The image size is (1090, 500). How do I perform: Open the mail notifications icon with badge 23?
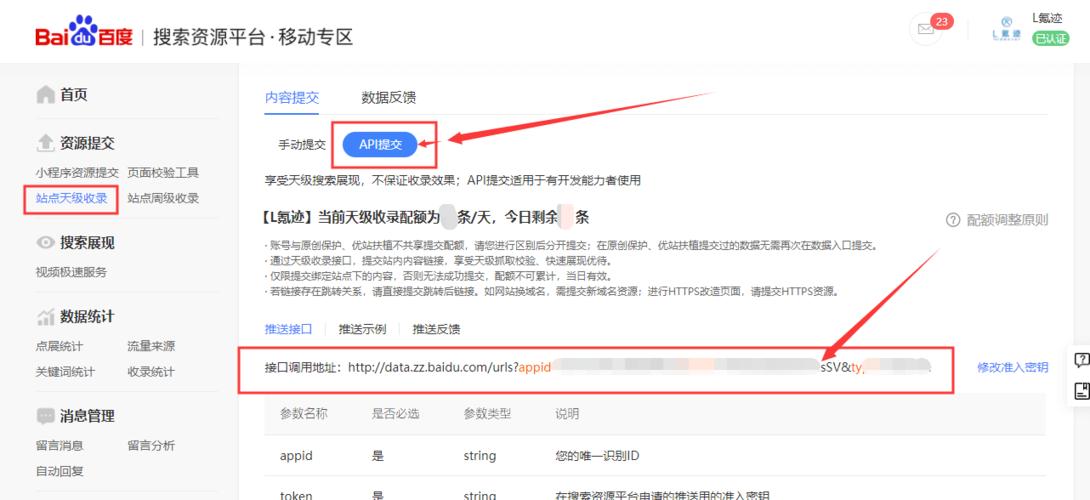point(925,29)
